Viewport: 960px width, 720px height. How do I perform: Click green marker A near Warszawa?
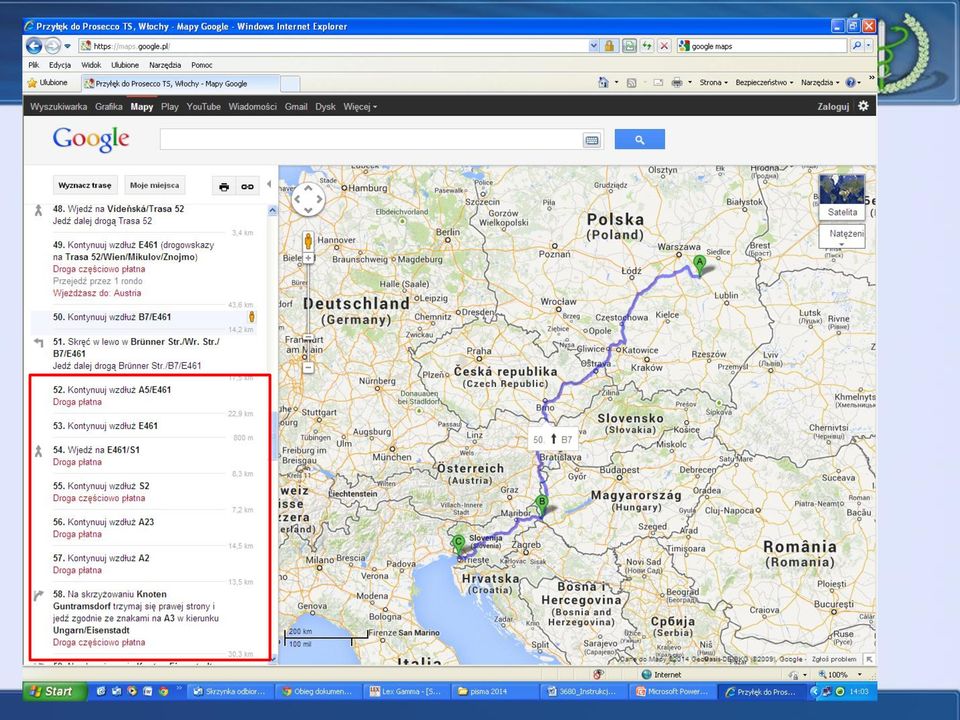coord(699,265)
